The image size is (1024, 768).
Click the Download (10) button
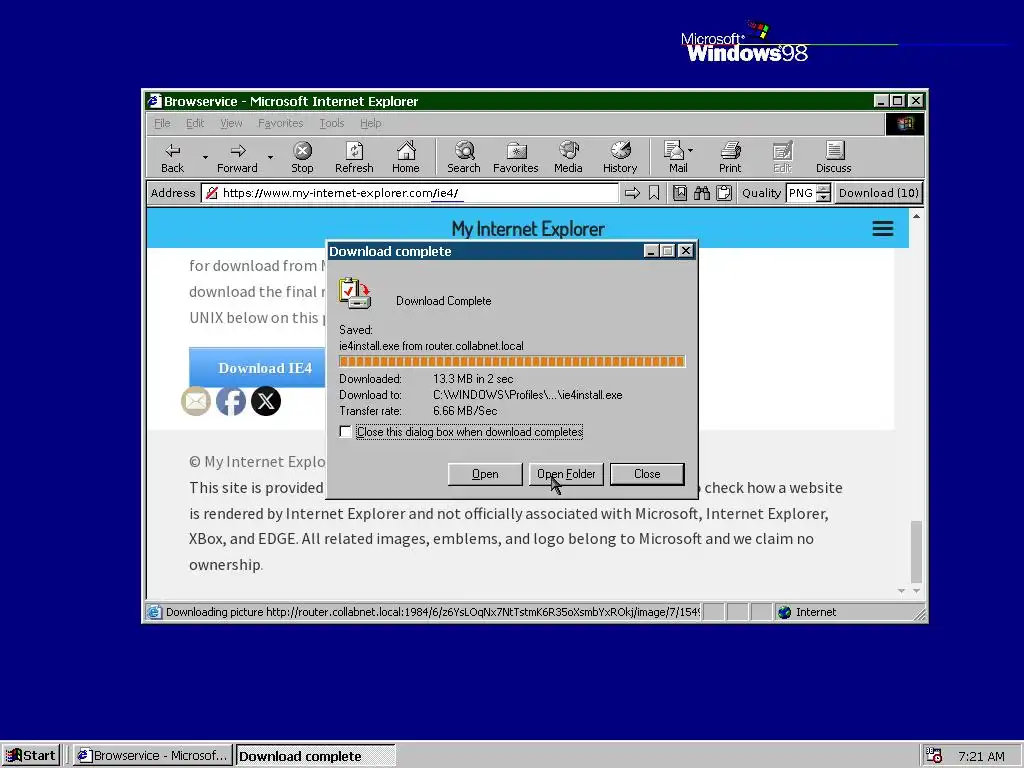coord(878,193)
